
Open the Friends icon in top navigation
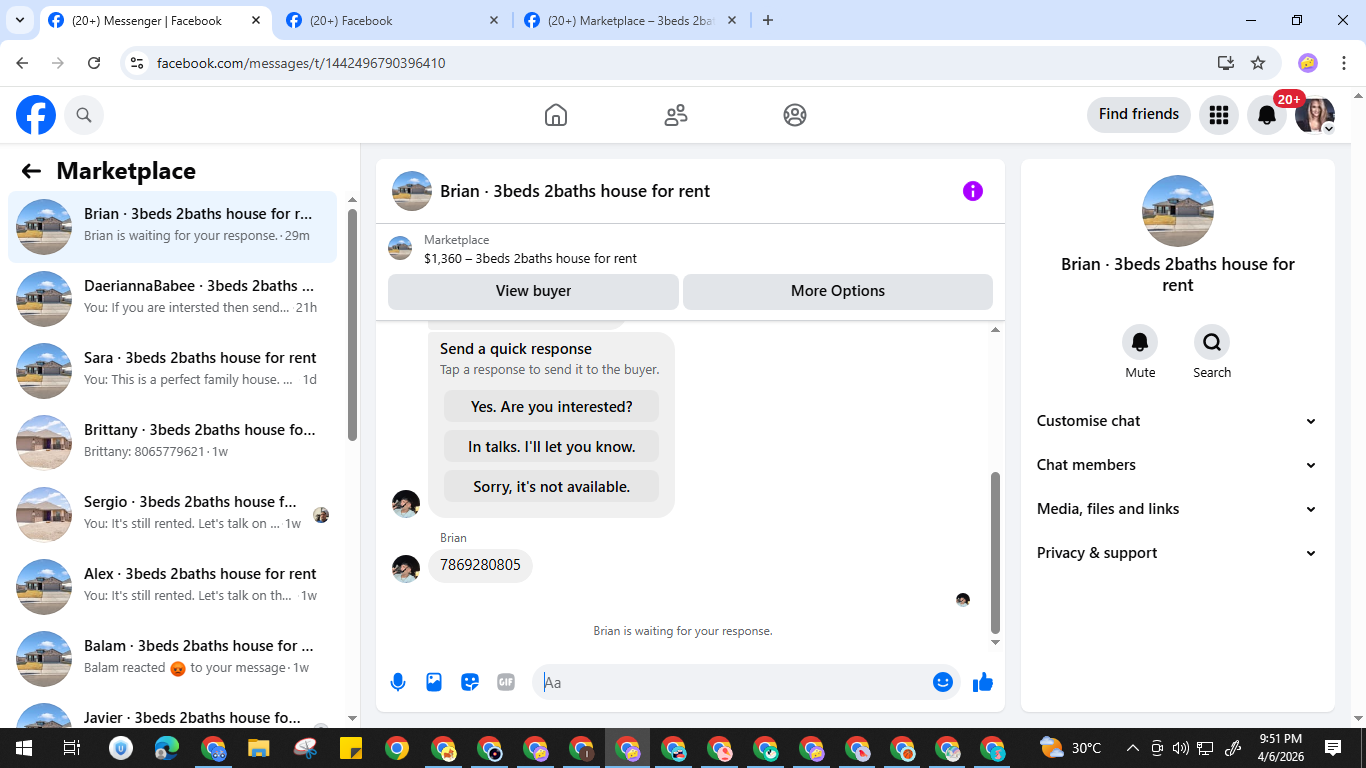click(676, 115)
